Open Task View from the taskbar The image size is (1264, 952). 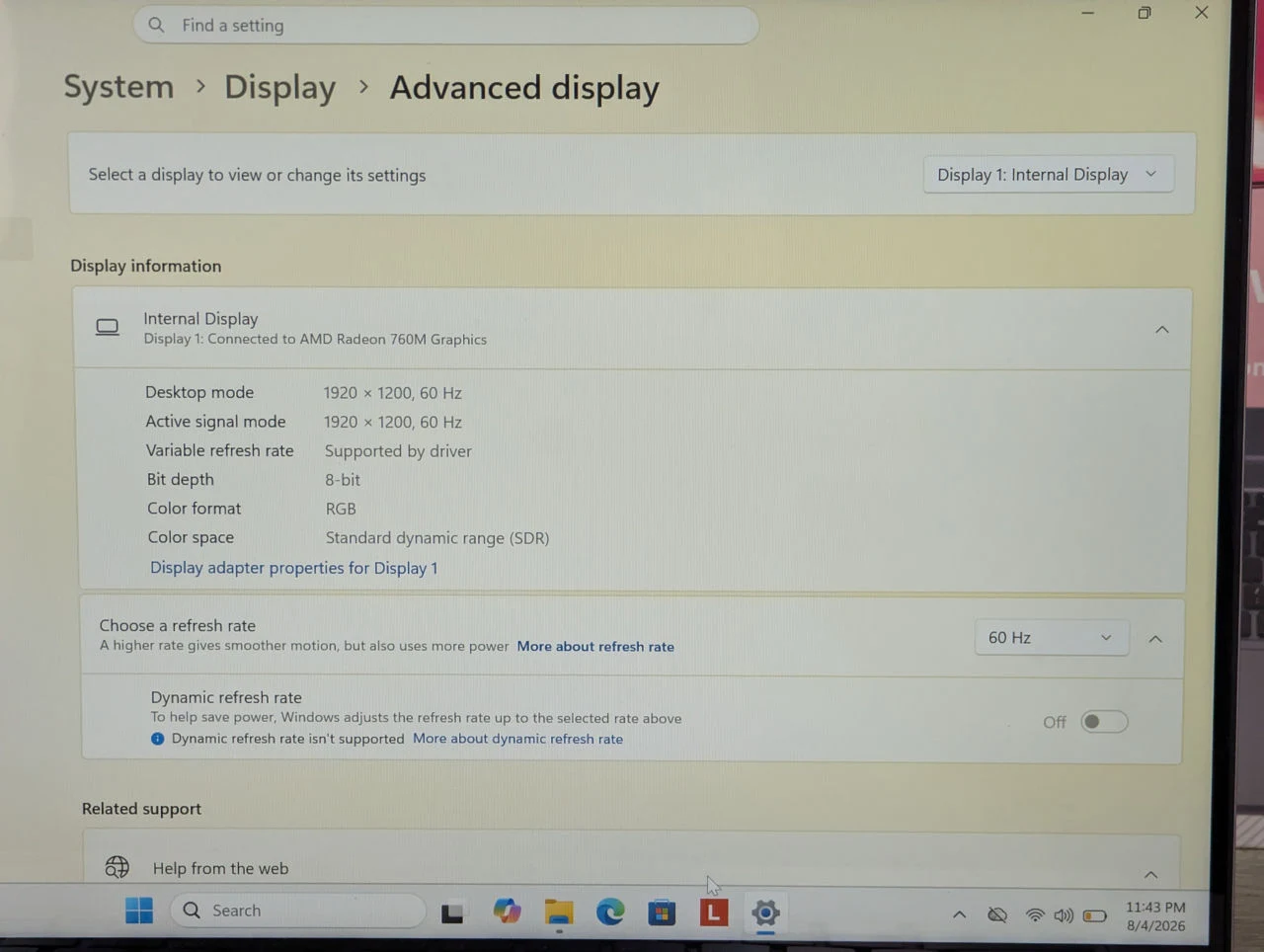point(452,912)
